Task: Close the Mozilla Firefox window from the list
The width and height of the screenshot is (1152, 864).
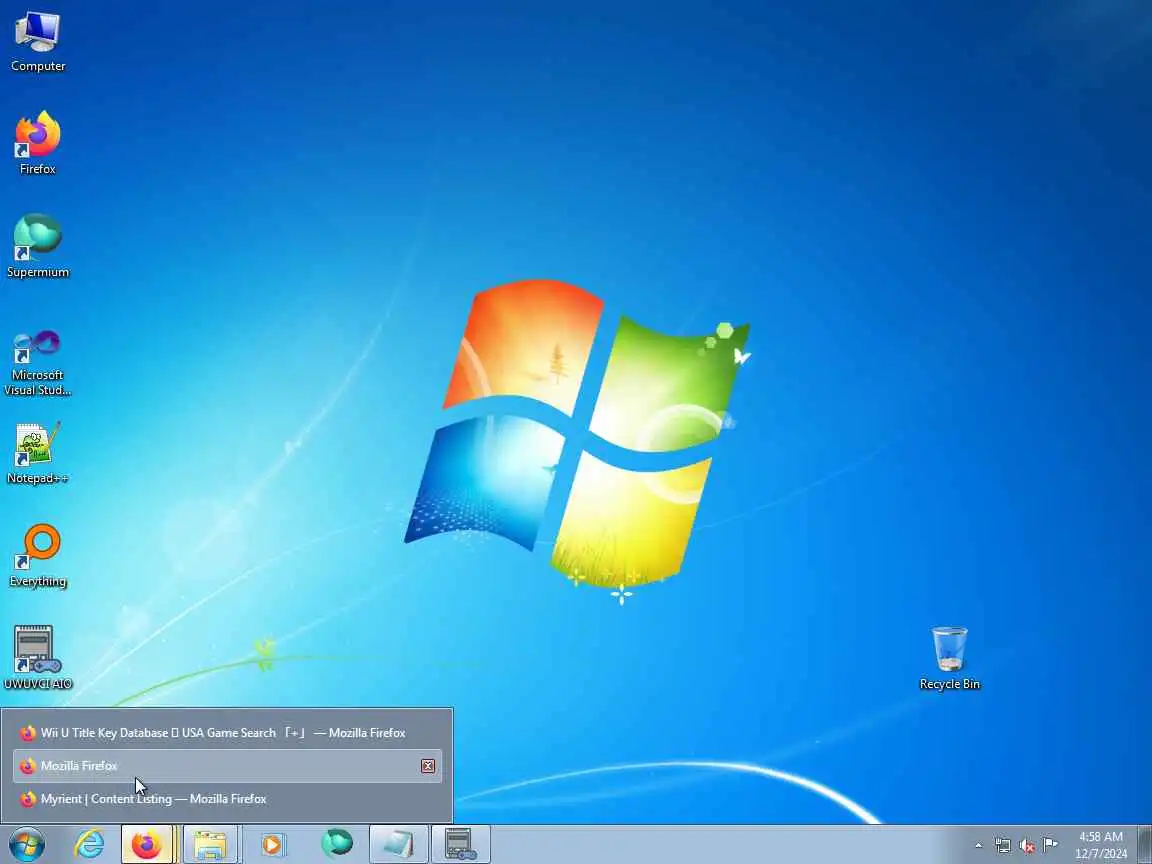Action: [x=428, y=766]
